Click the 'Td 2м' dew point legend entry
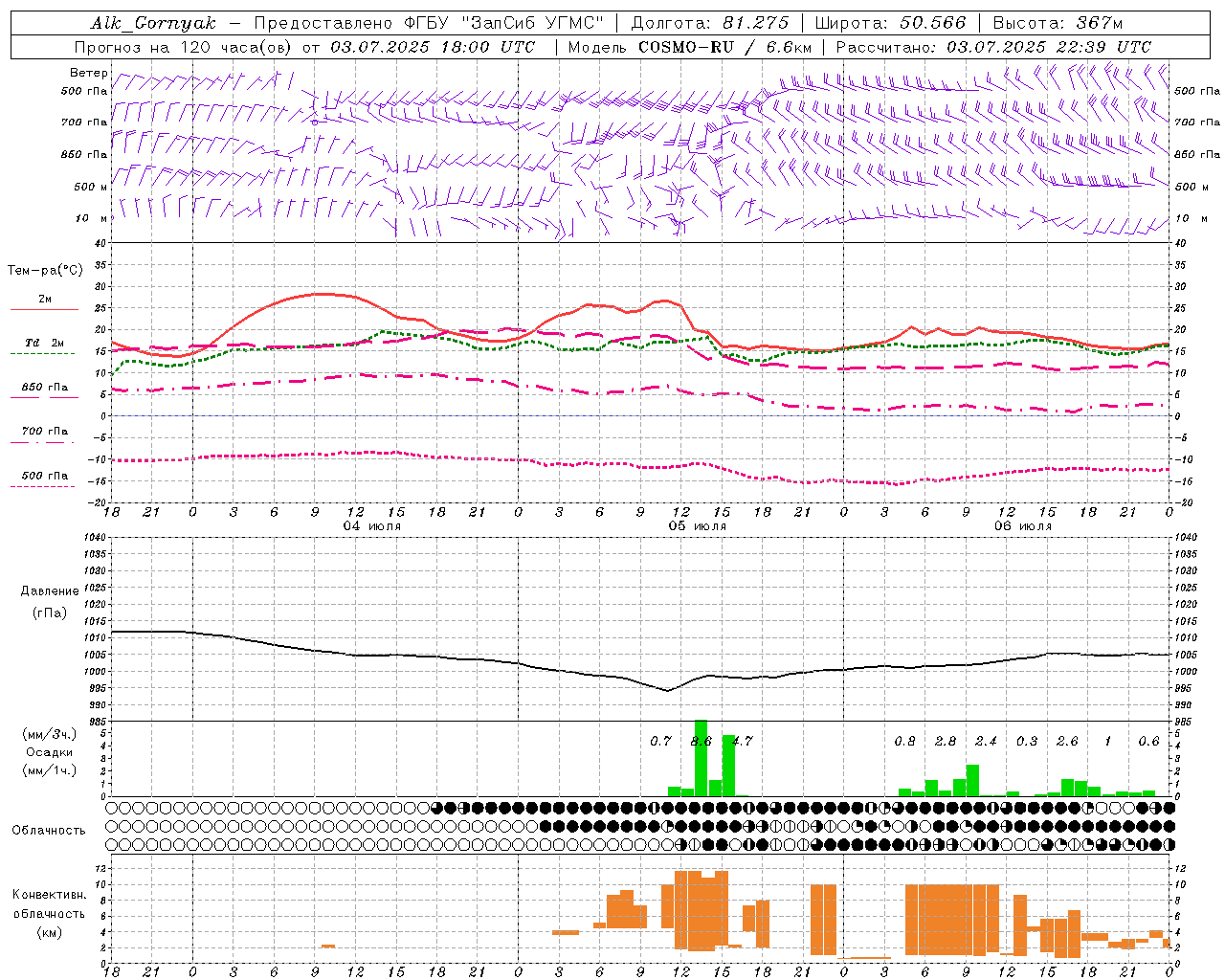1225x980 pixels. click(x=45, y=343)
